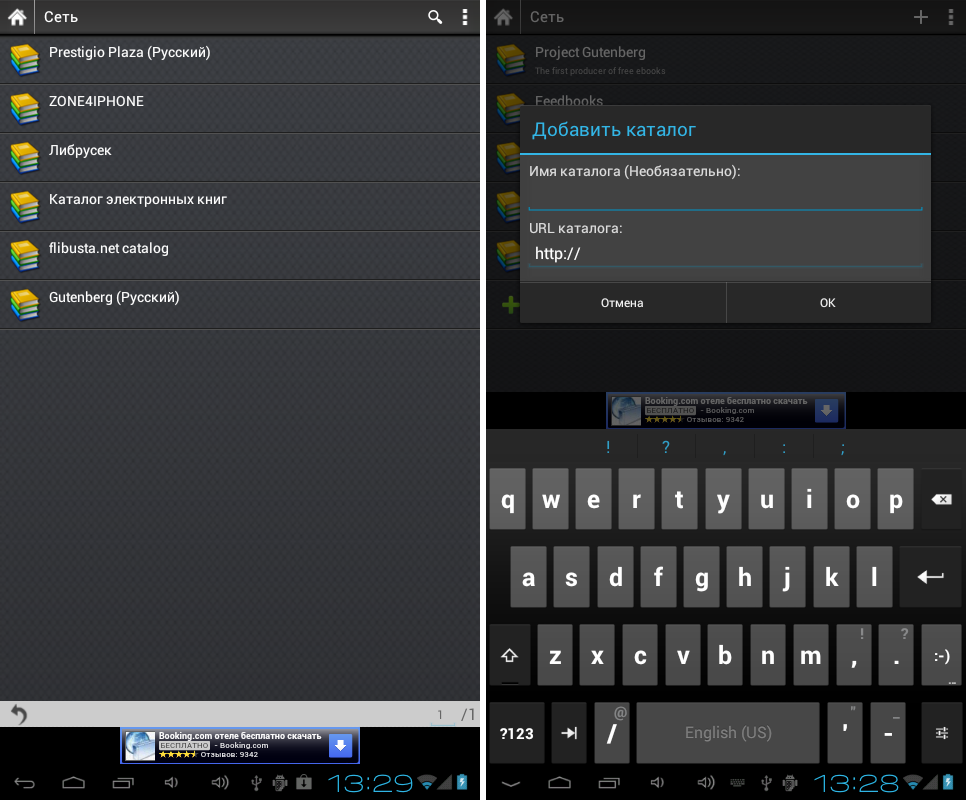Tap the p key on the keyboard

pyautogui.click(x=895, y=499)
